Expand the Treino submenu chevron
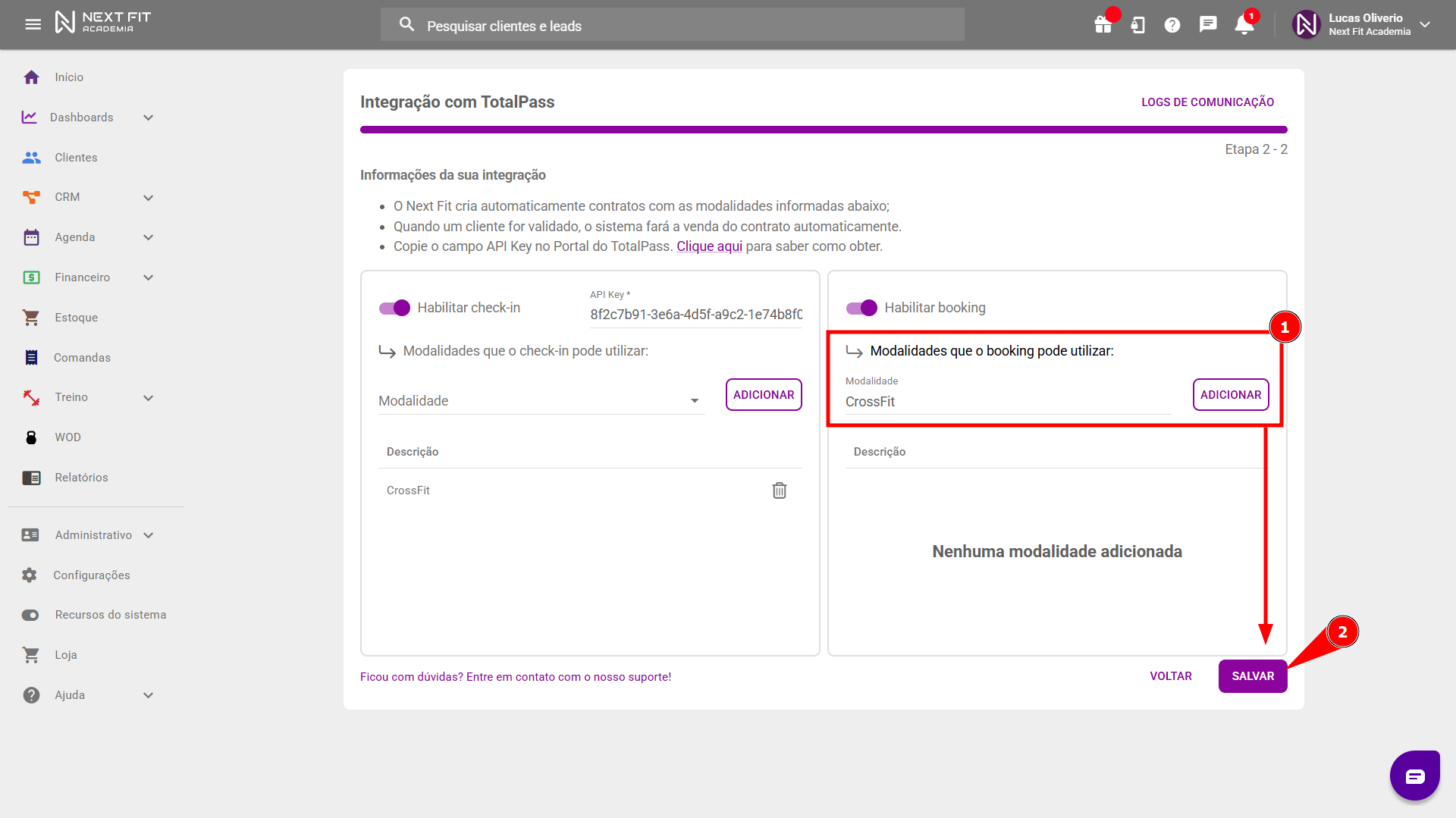1456x818 pixels. point(149,398)
